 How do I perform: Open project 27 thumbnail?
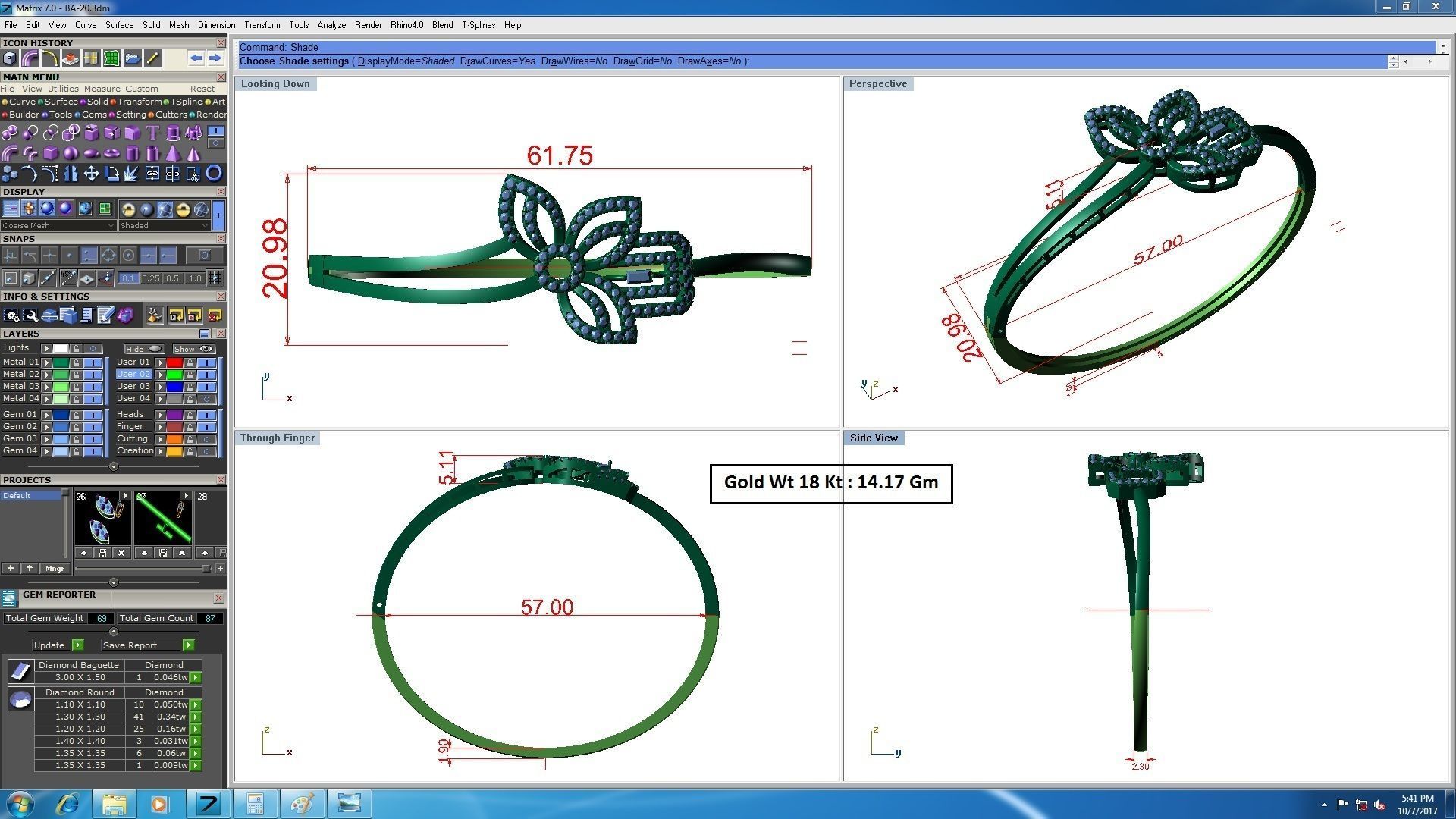click(x=163, y=519)
